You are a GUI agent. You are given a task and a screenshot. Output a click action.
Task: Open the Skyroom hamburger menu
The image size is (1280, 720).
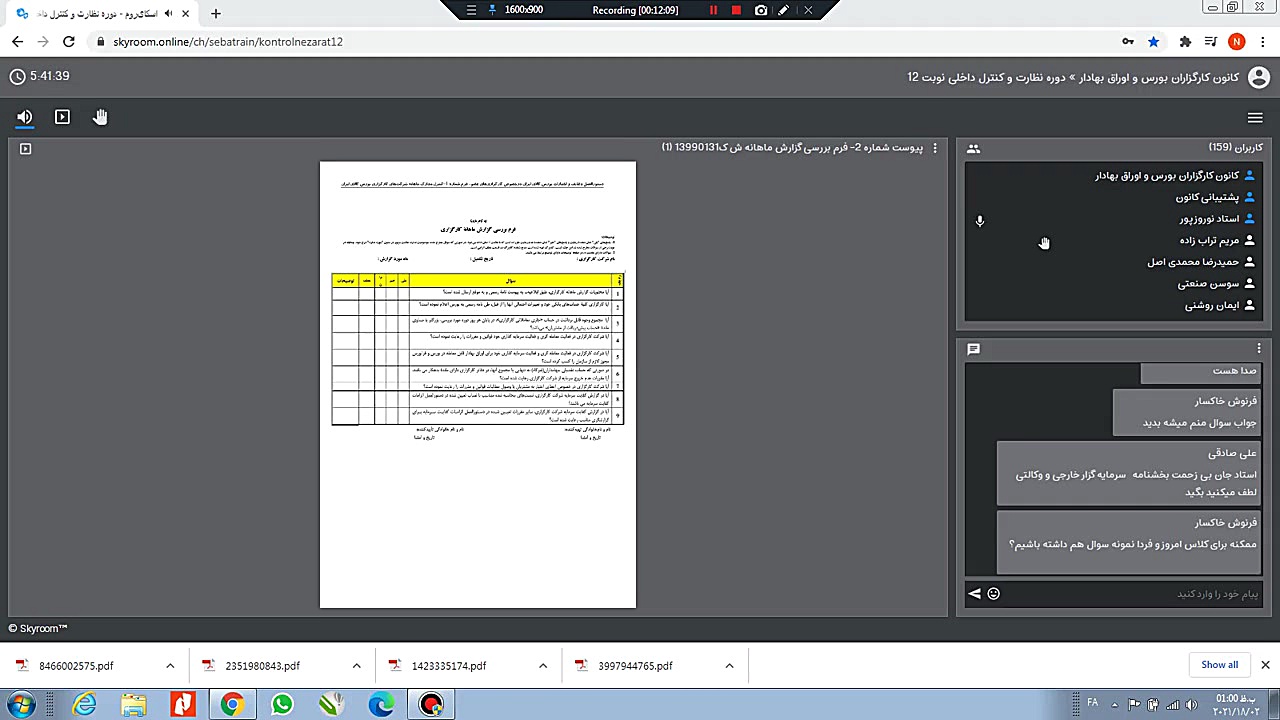point(1255,118)
